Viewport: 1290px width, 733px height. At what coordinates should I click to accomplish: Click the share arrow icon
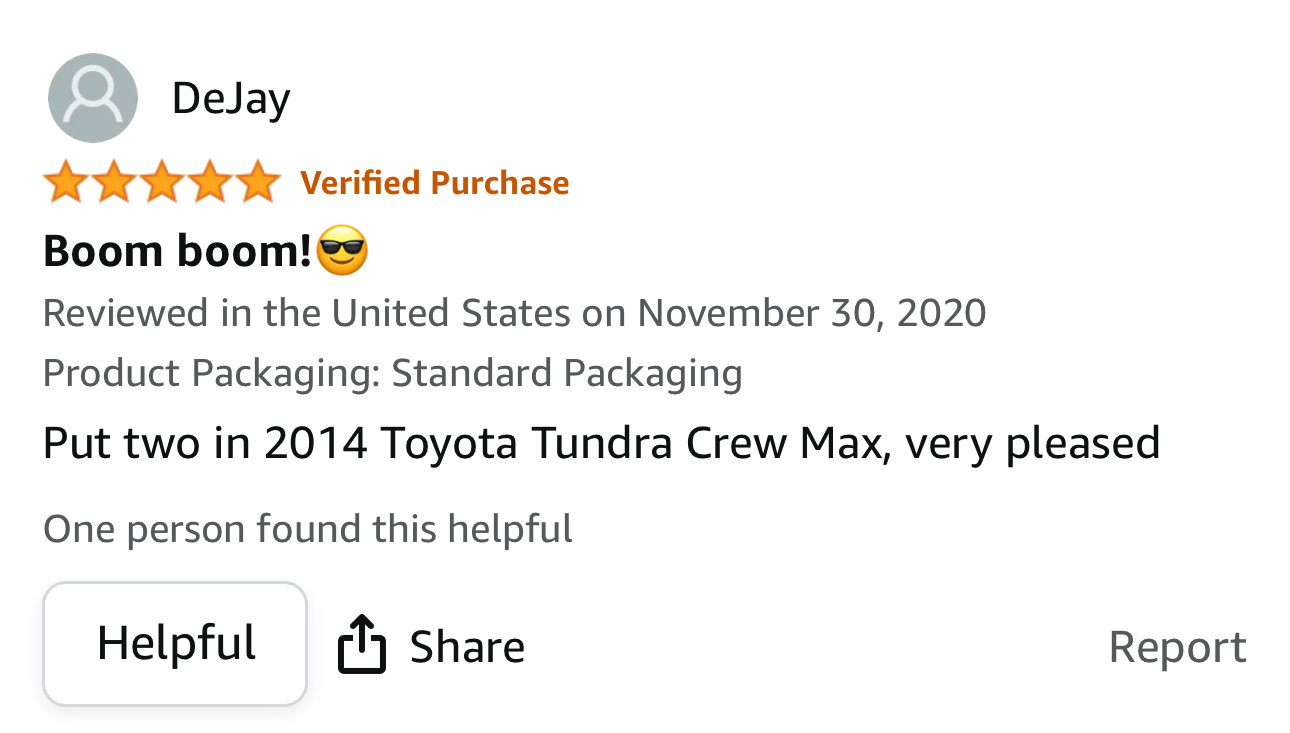pos(362,644)
